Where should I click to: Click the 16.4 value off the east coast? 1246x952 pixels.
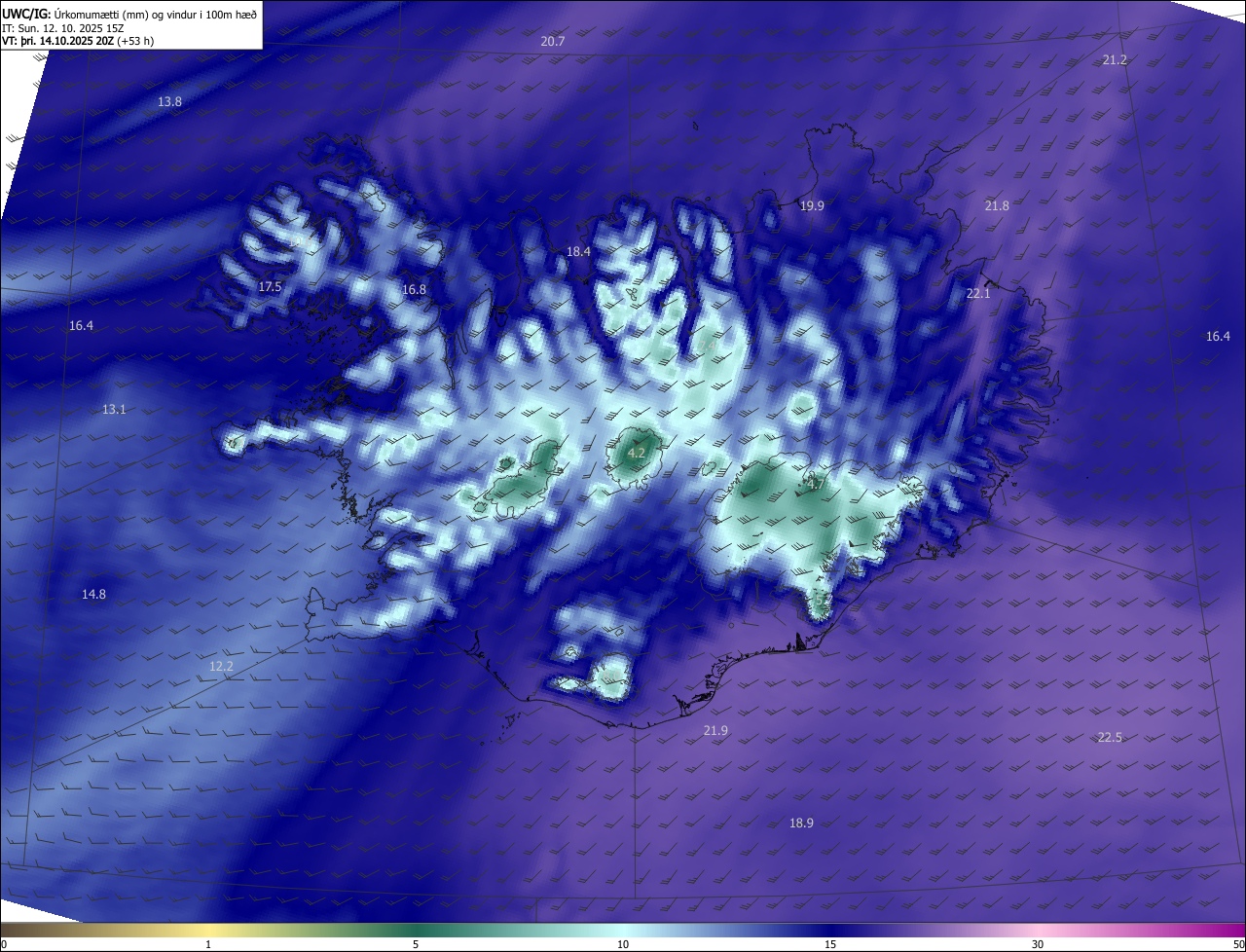pos(1218,337)
